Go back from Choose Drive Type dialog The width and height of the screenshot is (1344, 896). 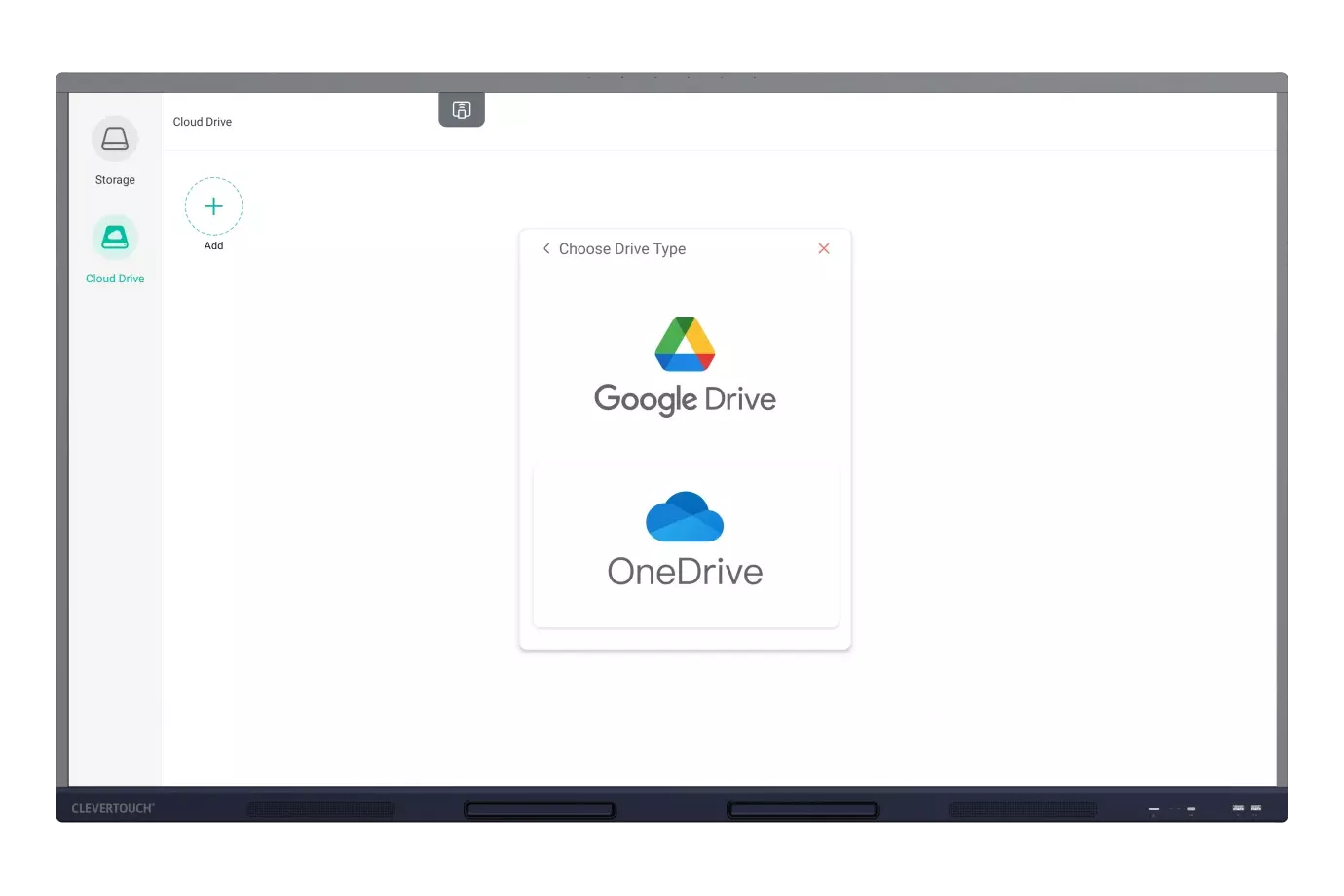[x=546, y=249]
